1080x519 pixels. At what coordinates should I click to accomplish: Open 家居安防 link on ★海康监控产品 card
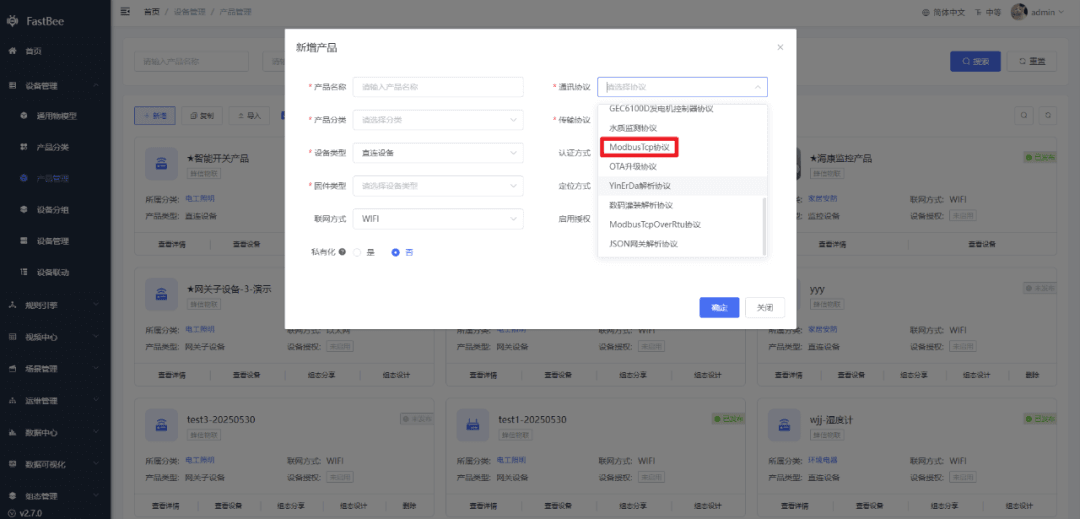[x=822, y=199]
